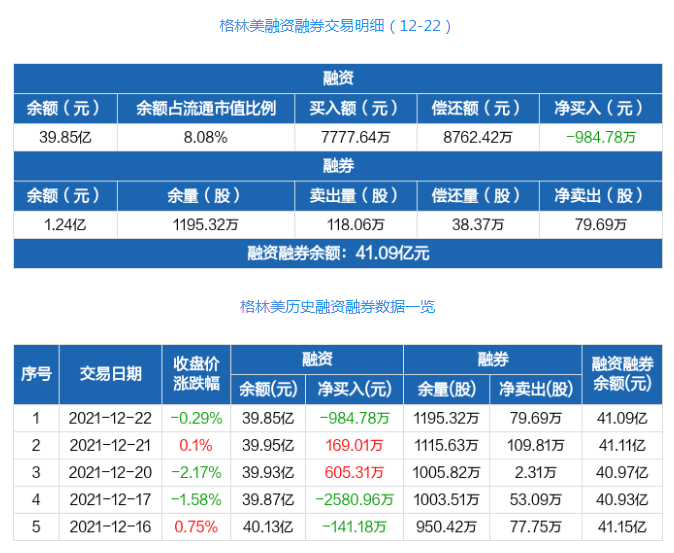Click the date 2021-12-17
This screenshot has height=553, width=674.
(110, 500)
